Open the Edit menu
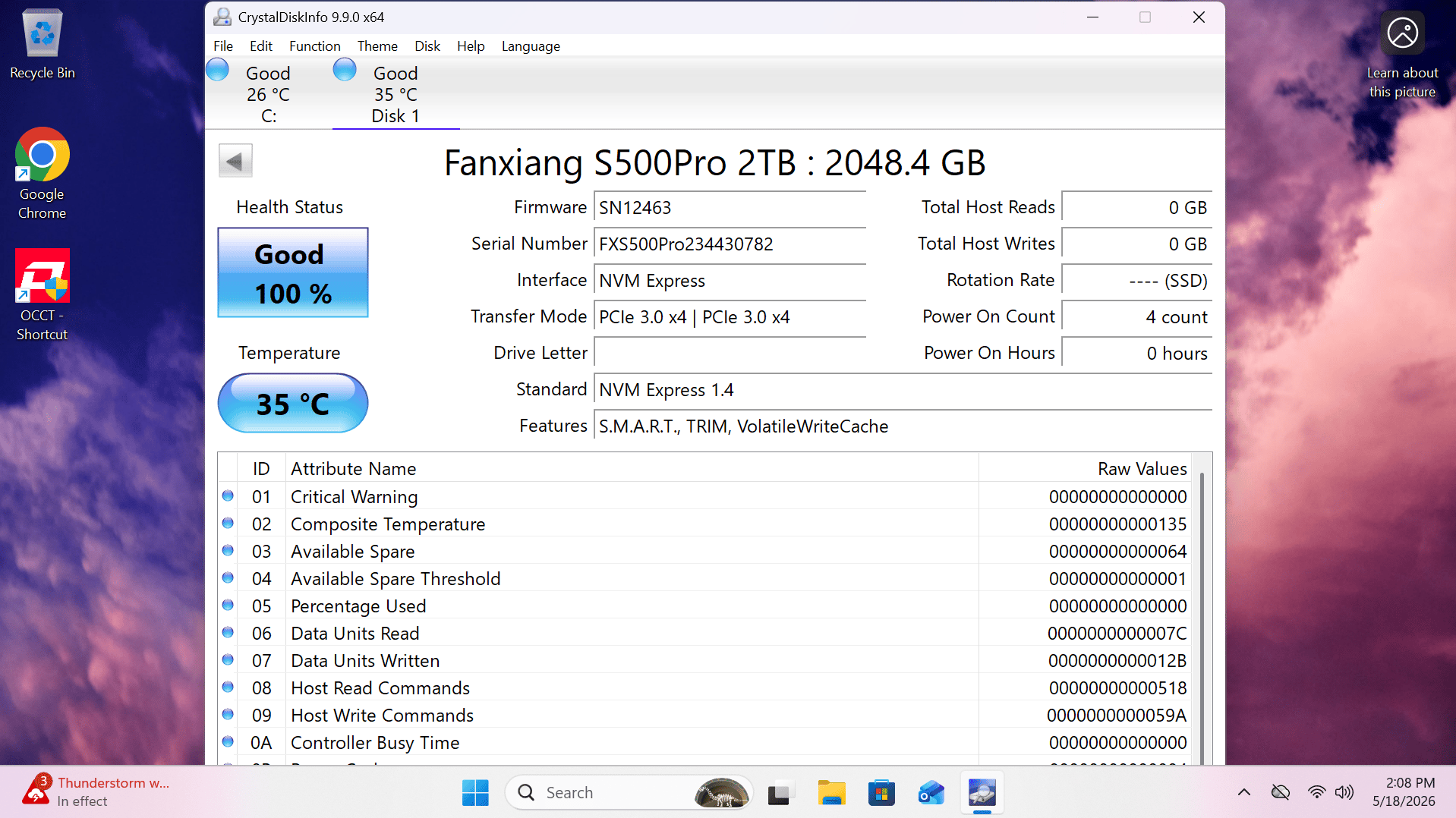This screenshot has height=818, width=1456. coord(261,46)
